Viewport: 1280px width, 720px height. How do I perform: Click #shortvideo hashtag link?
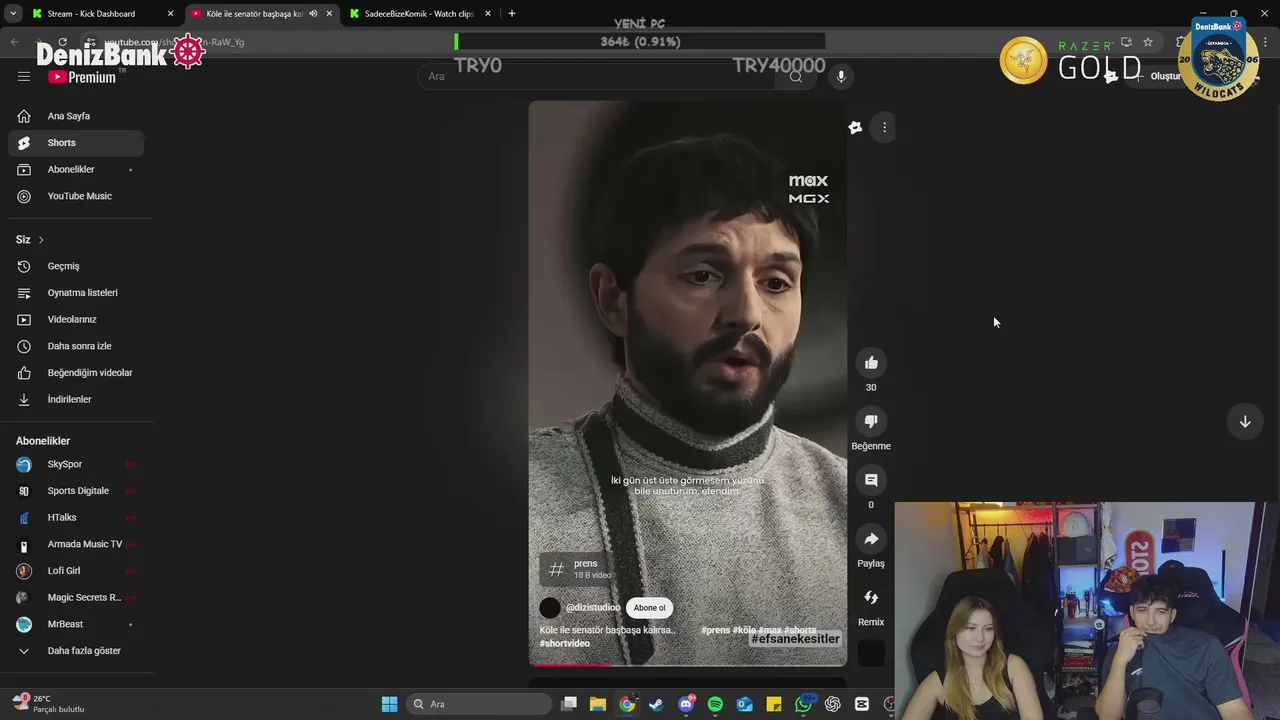tap(565, 644)
